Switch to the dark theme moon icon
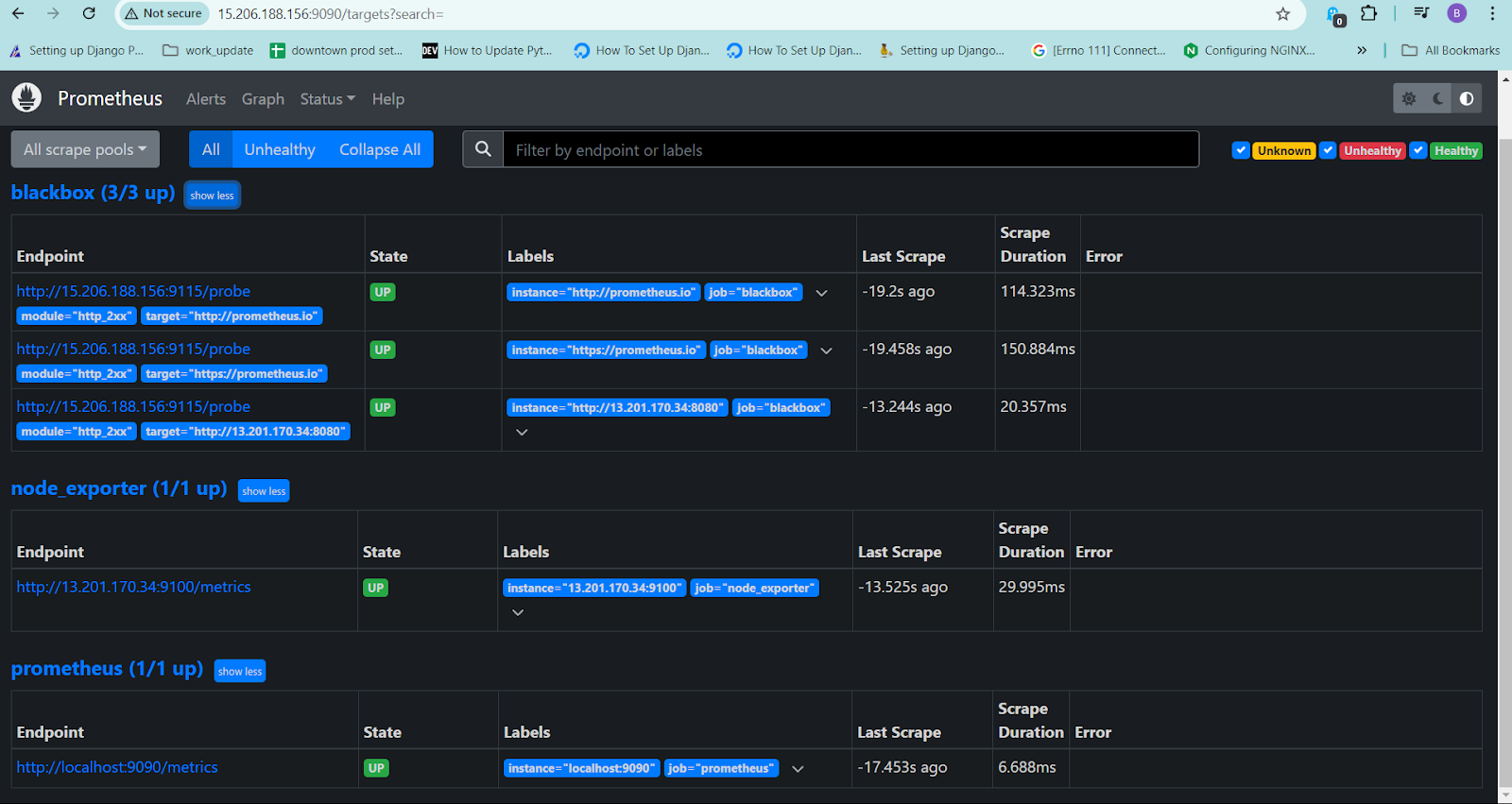This screenshot has width=1512, height=804. (x=1438, y=98)
